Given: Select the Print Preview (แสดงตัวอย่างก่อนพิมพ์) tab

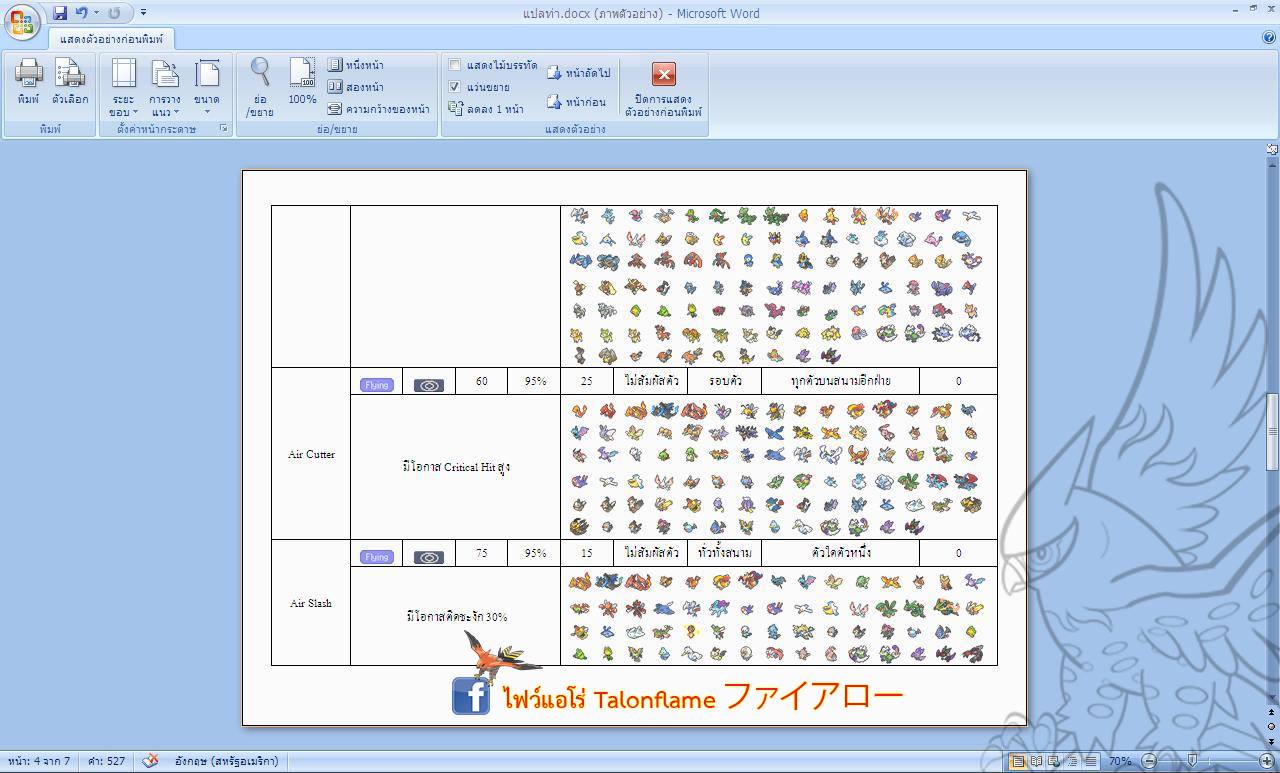Looking at the screenshot, I should pyautogui.click(x=111, y=39).
